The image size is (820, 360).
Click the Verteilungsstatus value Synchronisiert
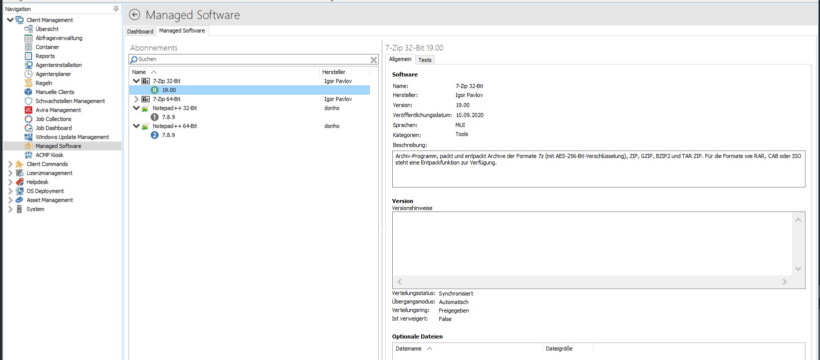point(456,294)
